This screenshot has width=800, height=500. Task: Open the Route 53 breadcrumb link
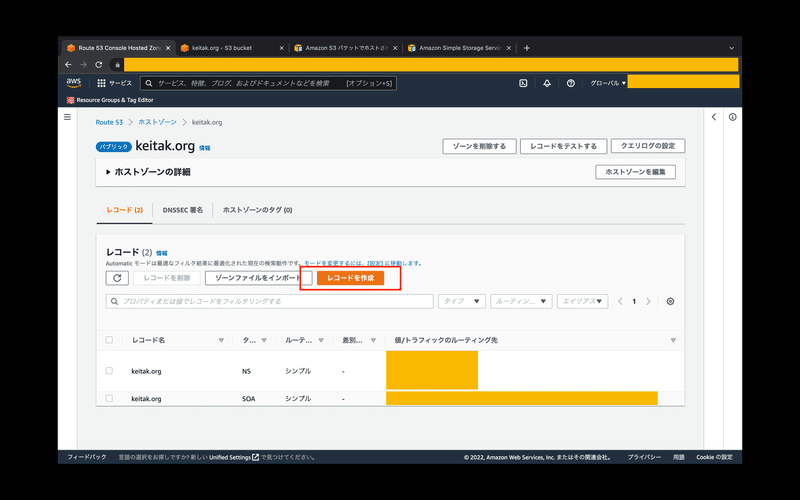pos(109,122)
